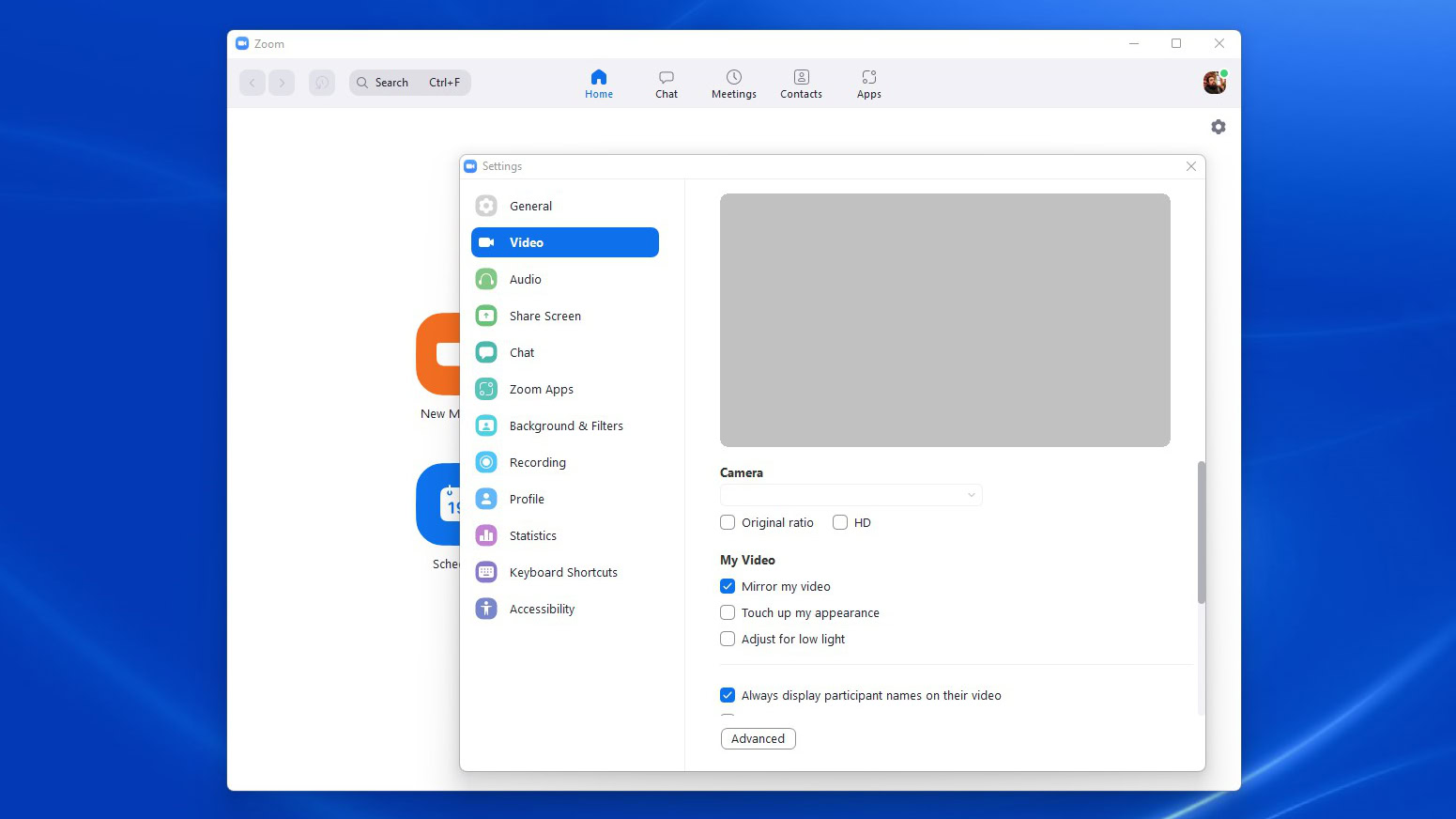Open the settings gear icon

1218,127
